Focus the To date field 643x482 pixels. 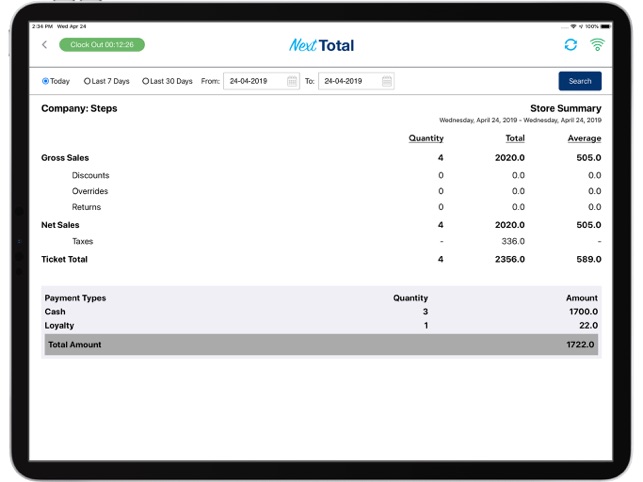coord(356,81)
